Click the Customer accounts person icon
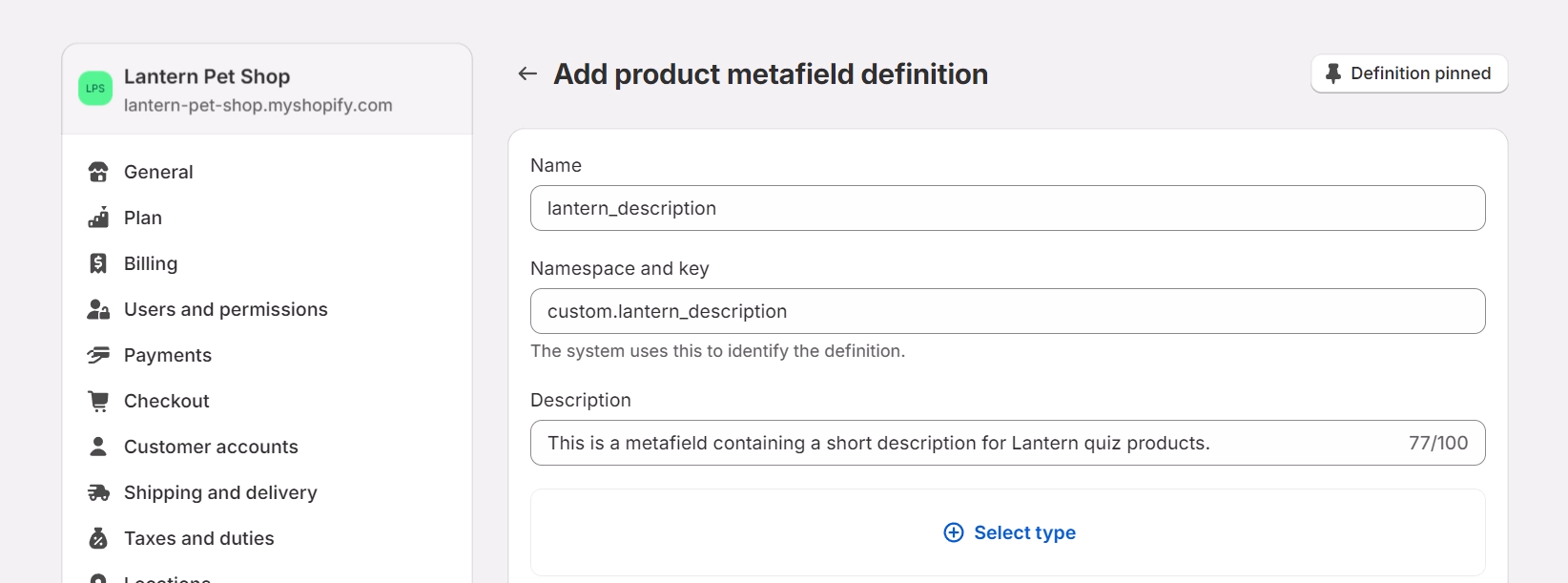This screenshot has height=583, width=1568. [98, 447]
